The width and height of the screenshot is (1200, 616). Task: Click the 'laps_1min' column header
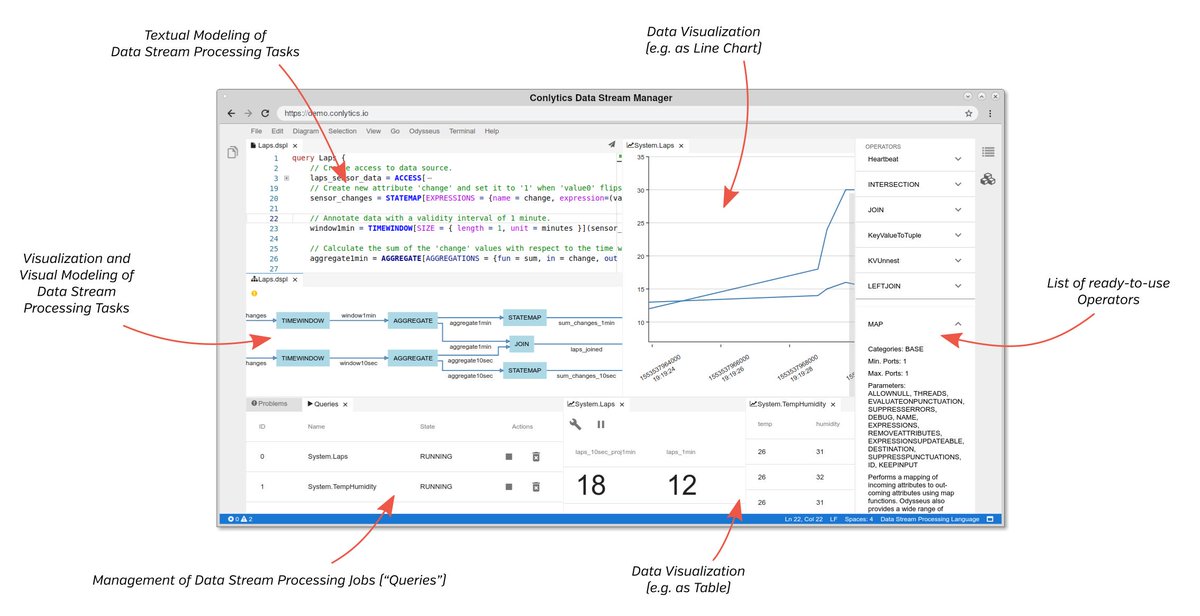(x=681, y=452)
